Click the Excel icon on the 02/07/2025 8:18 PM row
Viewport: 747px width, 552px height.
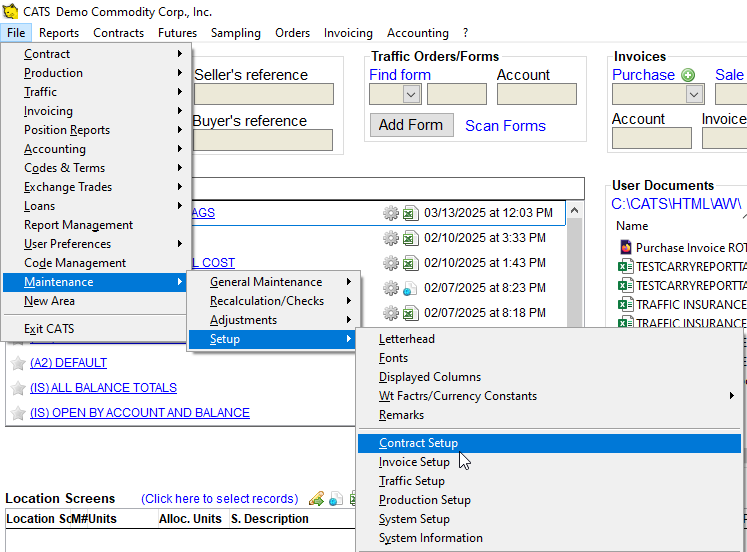(410, 313)
